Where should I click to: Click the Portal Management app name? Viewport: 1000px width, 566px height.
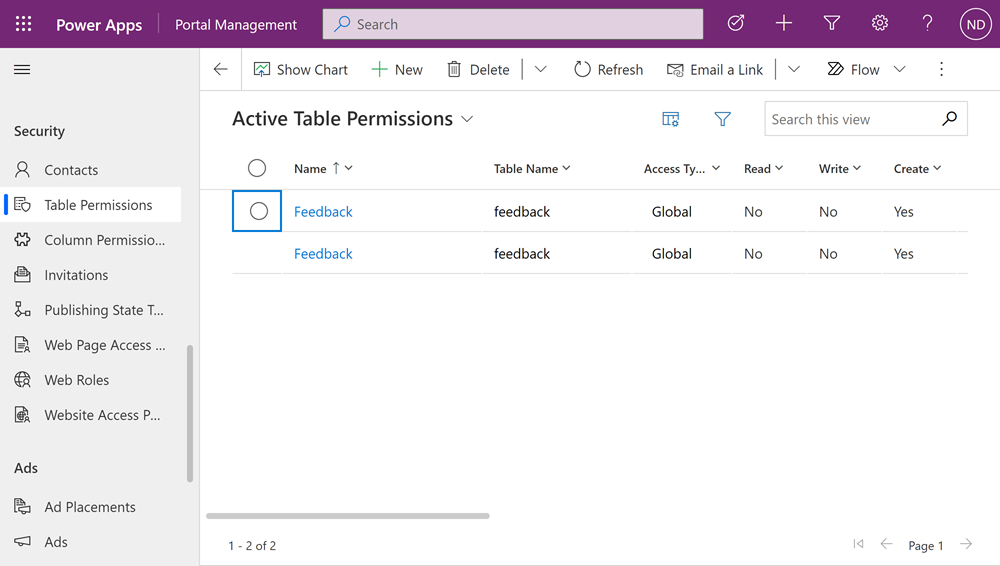pyautogui.click(x=236, y=25)
